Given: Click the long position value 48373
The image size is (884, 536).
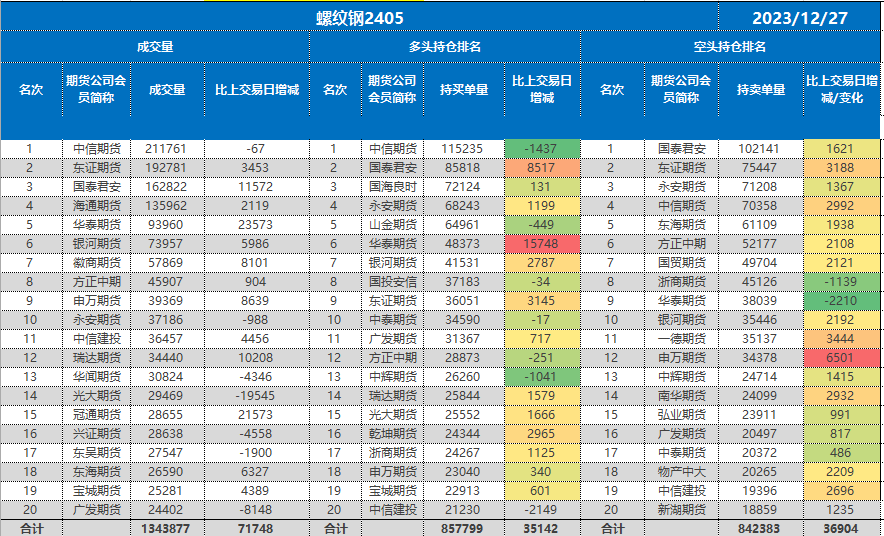Looking at the screenshot, I should click(464, 244).
